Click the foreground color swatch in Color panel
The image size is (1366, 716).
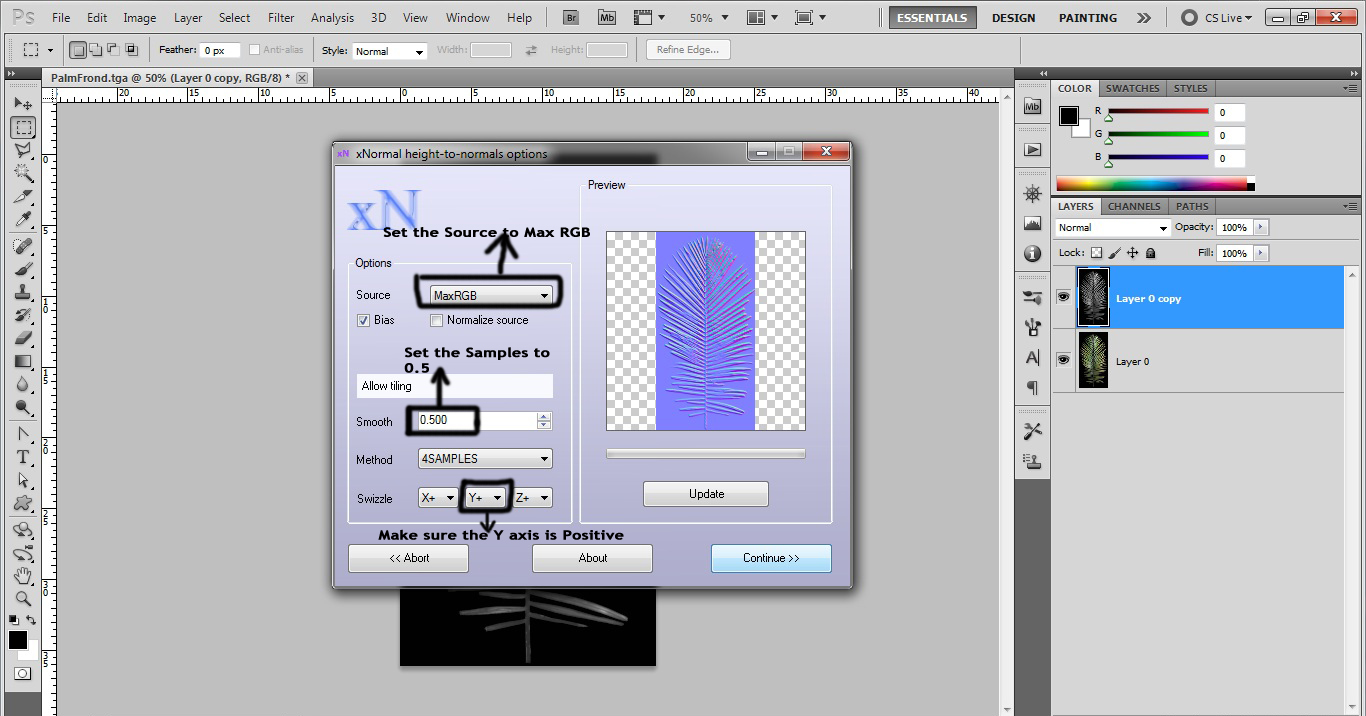pos(1069,116)
